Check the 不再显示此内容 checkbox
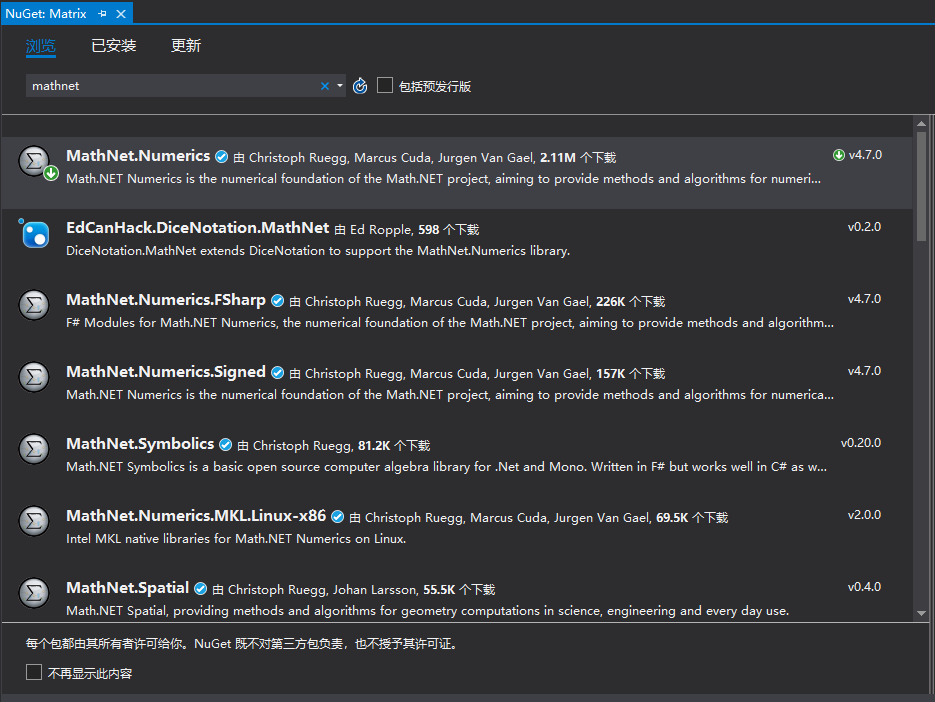935x702 pixels. tap(33, 672)
